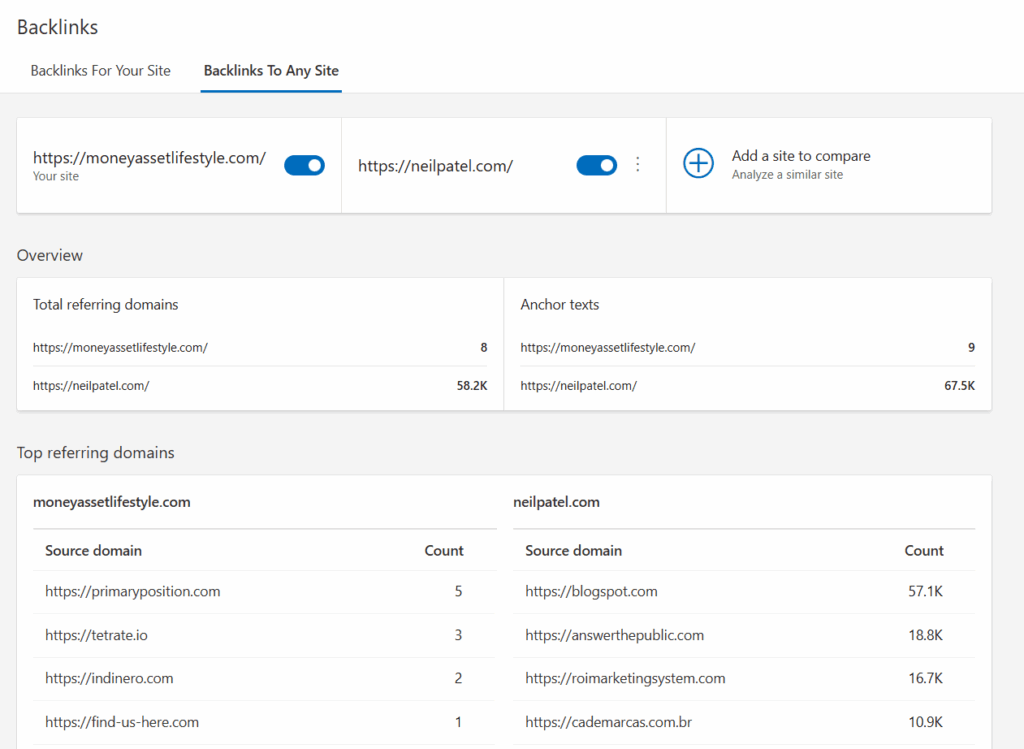Click Count header in moneyassetlifestyle.com table
This screenshot has height=749, width=1024.
point(443,550)
